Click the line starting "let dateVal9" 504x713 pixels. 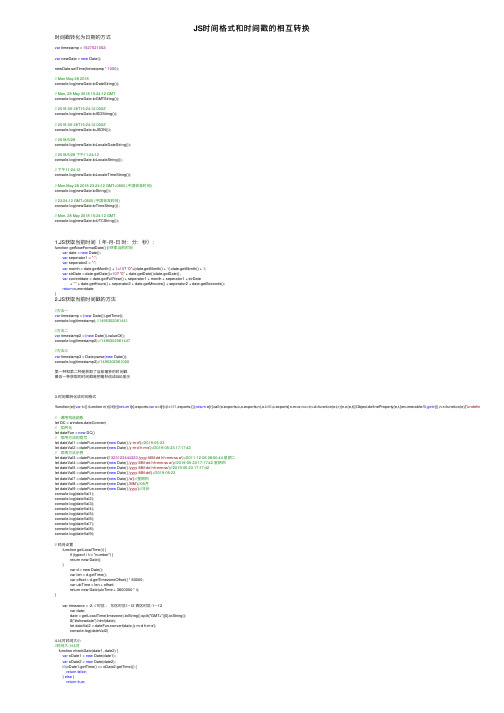[102, 488]
